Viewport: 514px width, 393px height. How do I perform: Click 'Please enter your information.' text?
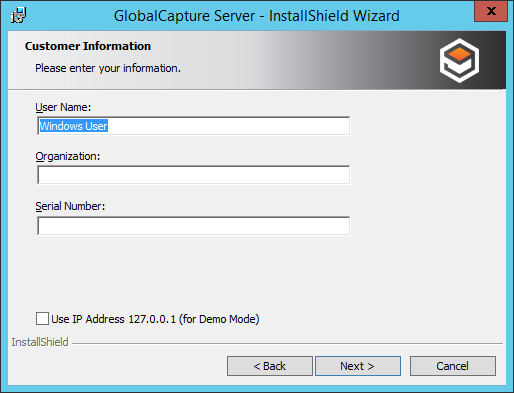[x=108, y=68]
